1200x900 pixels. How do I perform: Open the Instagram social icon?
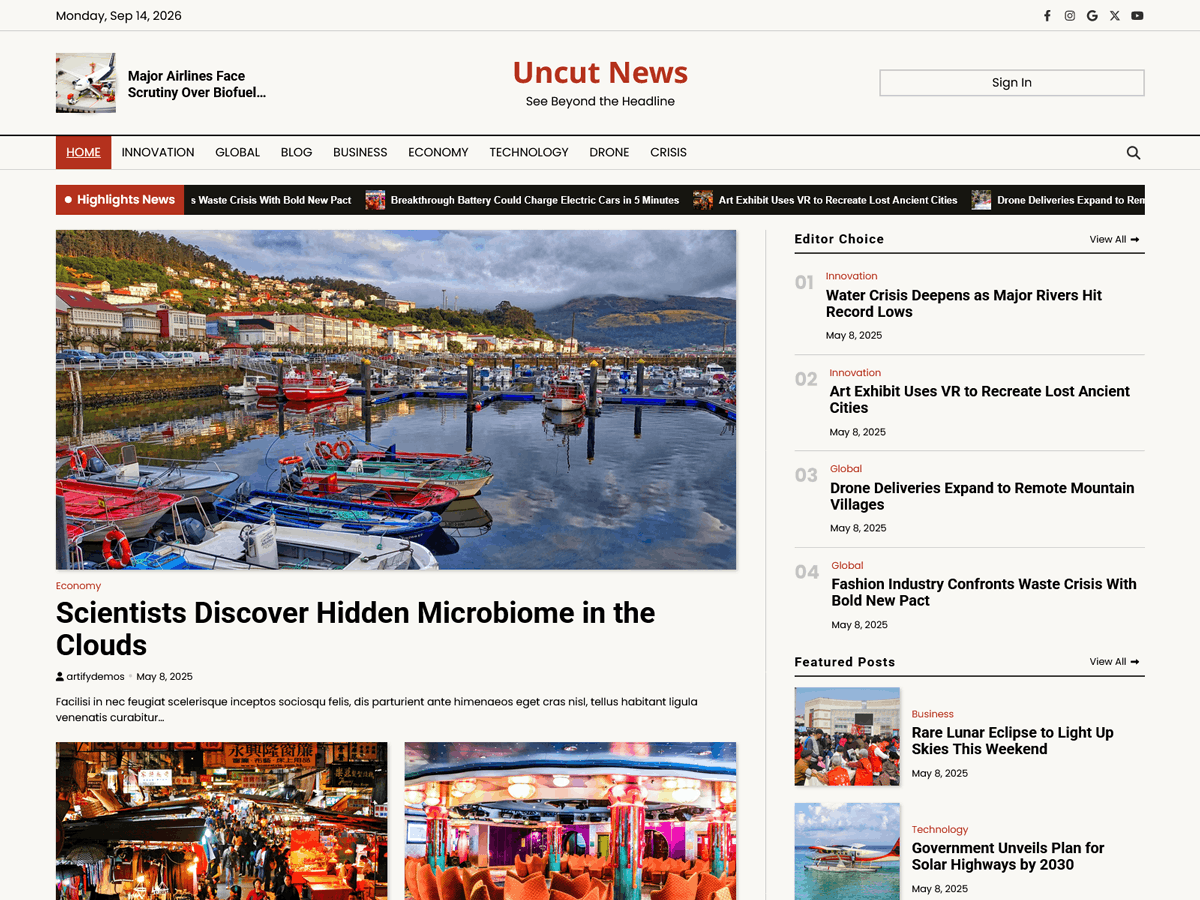click(1070, 16)
